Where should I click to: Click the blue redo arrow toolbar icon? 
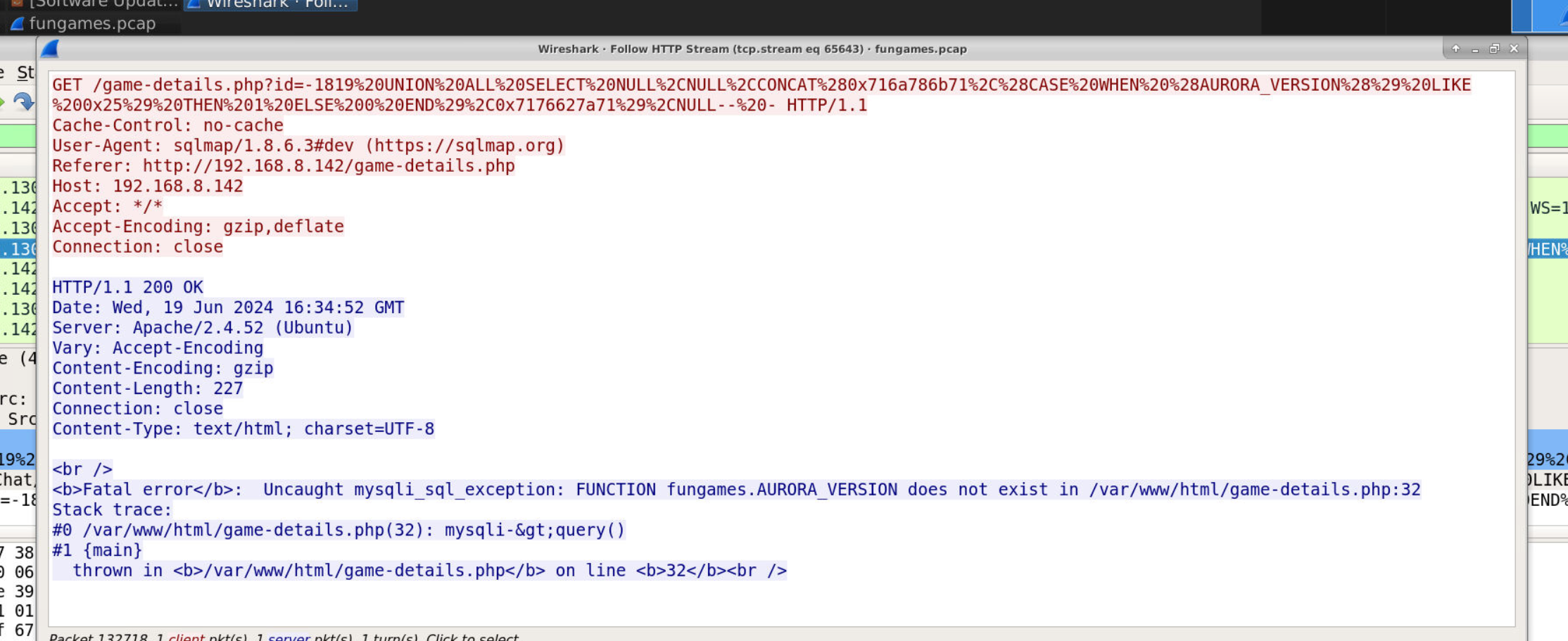coord(23,103)
